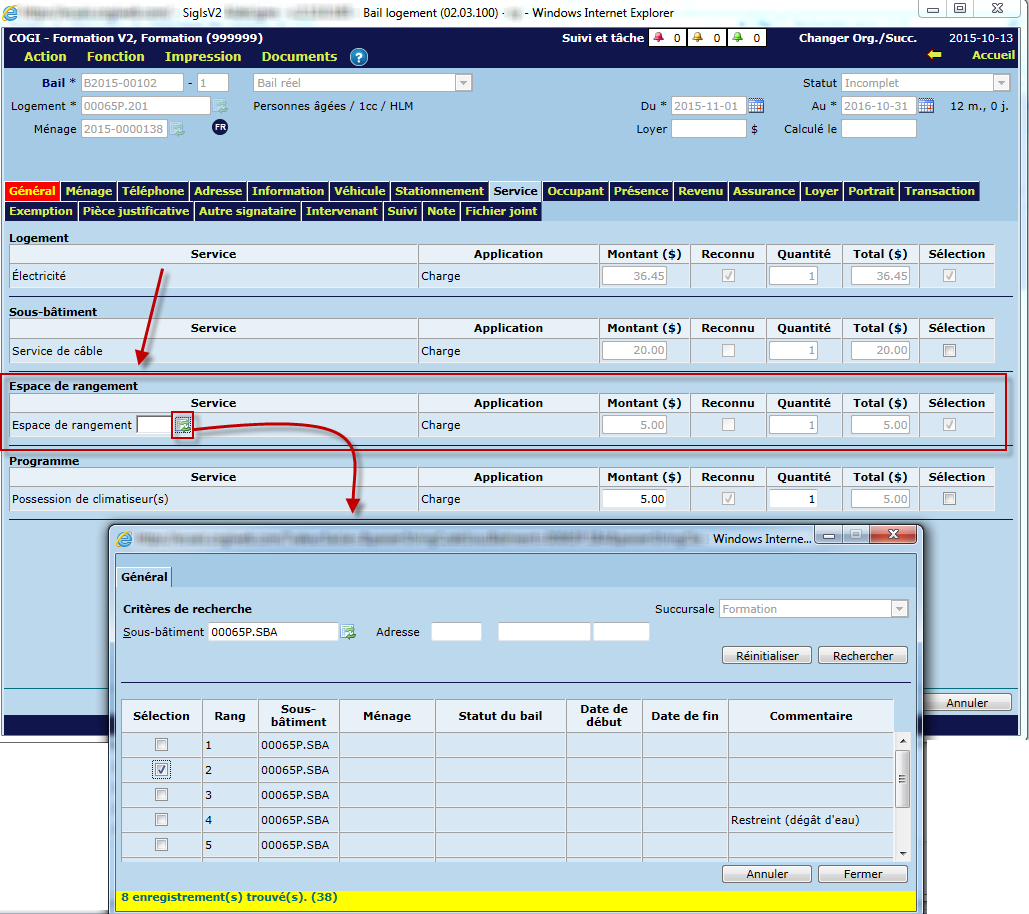The width and height of the screenshot is (1029, 914).
Task: Click the Sous-bâtiment lookup icon in popup
Action: click(x=348, y=632)
